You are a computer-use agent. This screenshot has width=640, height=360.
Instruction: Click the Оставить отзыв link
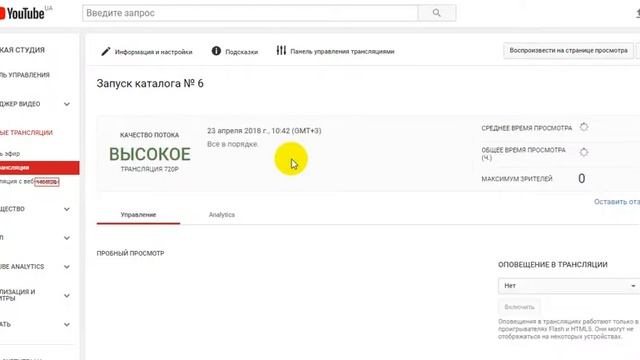(617, 202)
